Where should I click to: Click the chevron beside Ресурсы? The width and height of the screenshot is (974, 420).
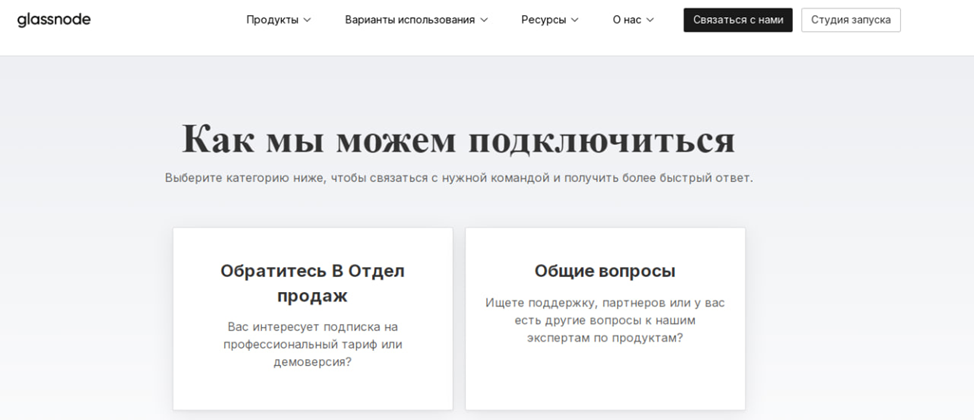coord(575,20)
